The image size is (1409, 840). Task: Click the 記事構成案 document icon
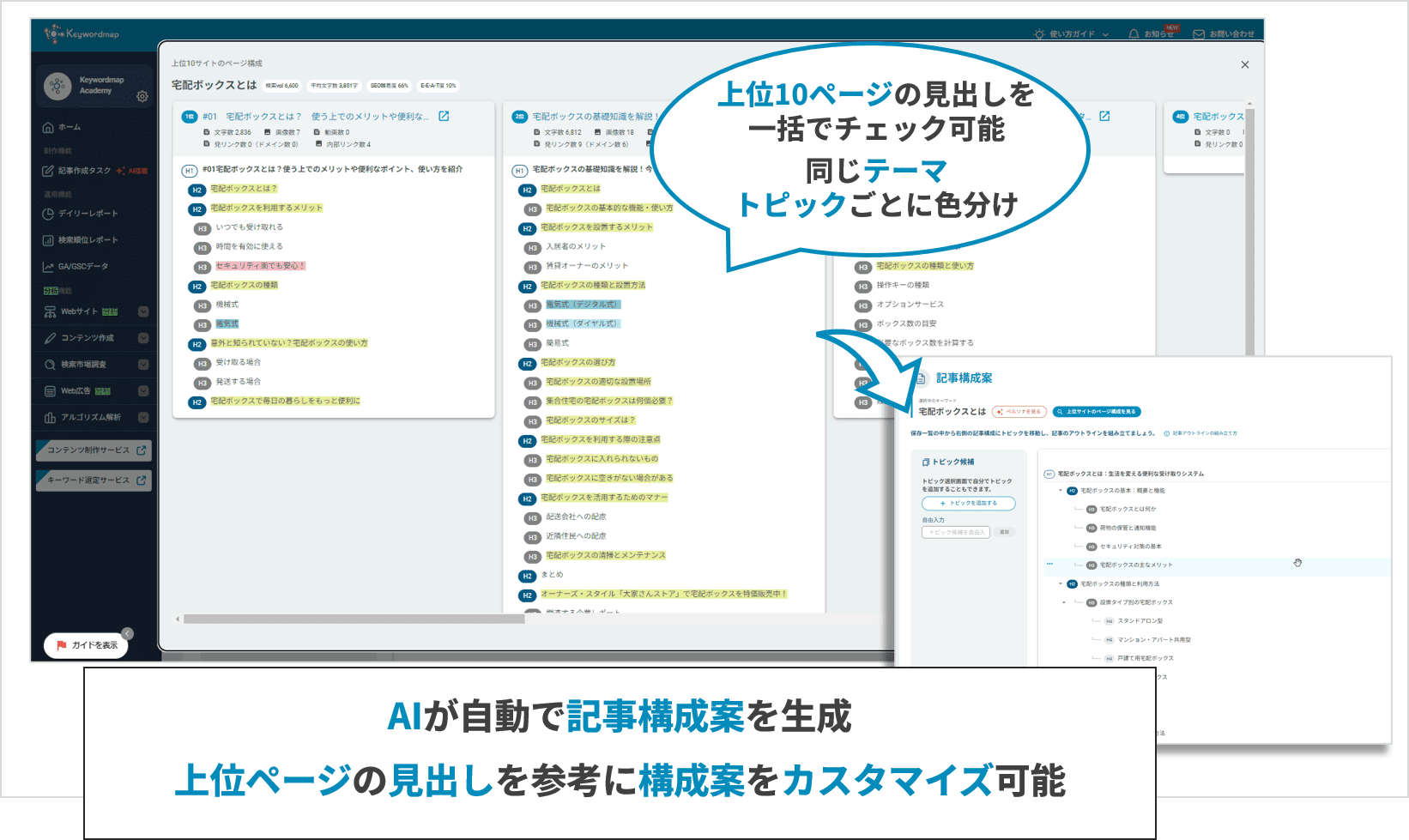922,378
